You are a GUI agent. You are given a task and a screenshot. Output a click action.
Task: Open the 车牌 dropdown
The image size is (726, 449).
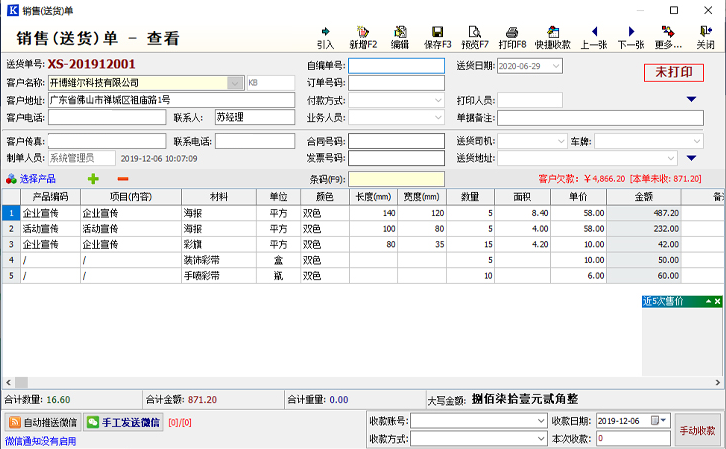[697, 141]
